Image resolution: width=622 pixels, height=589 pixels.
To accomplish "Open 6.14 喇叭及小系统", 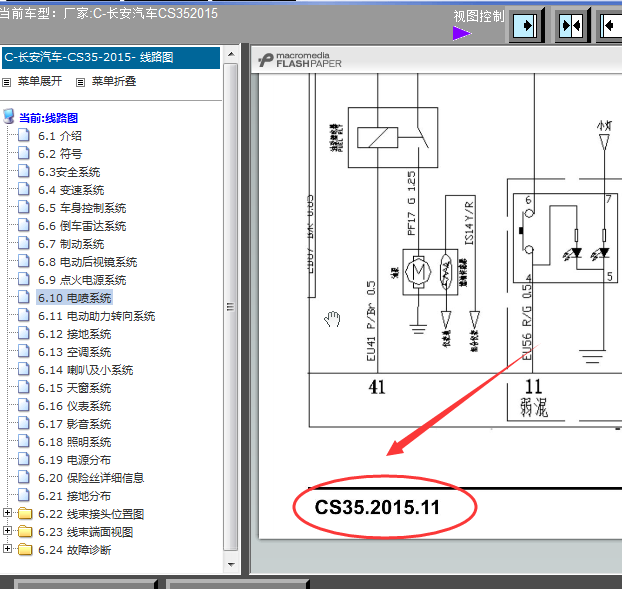I will click(x=86, y=370).
